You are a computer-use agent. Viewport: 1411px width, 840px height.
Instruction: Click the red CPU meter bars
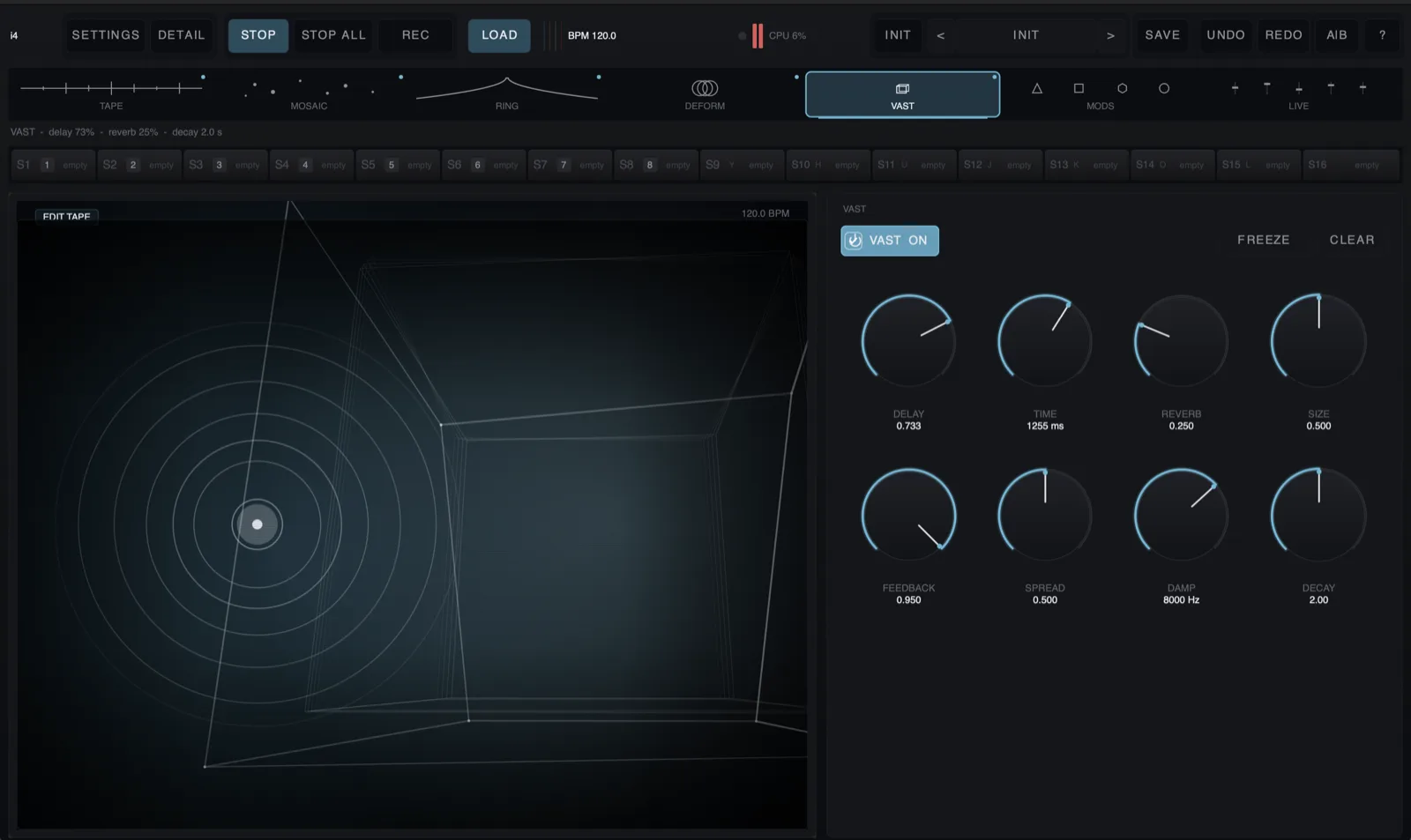[x=758, y=36]
